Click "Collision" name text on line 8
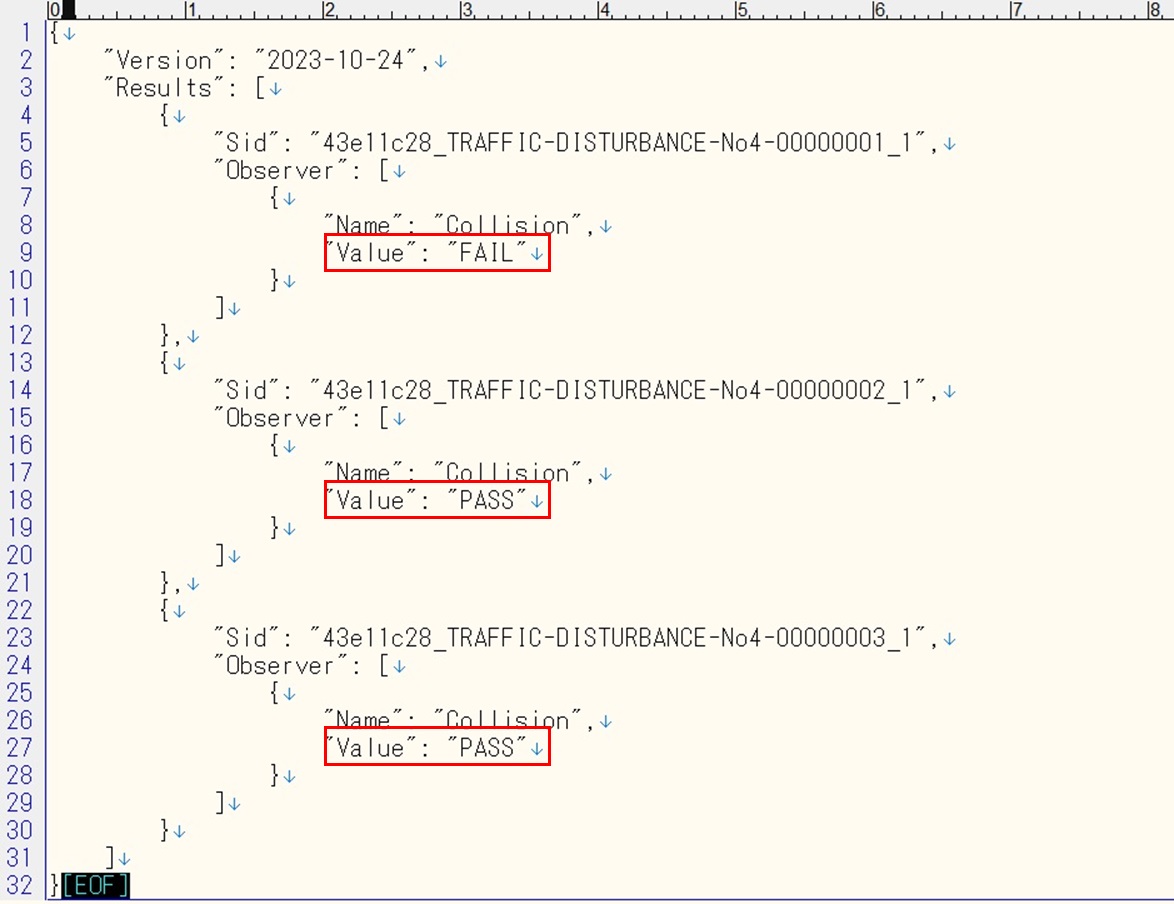This screenshot has width=1174, height=904. click(x=507, y=226)
